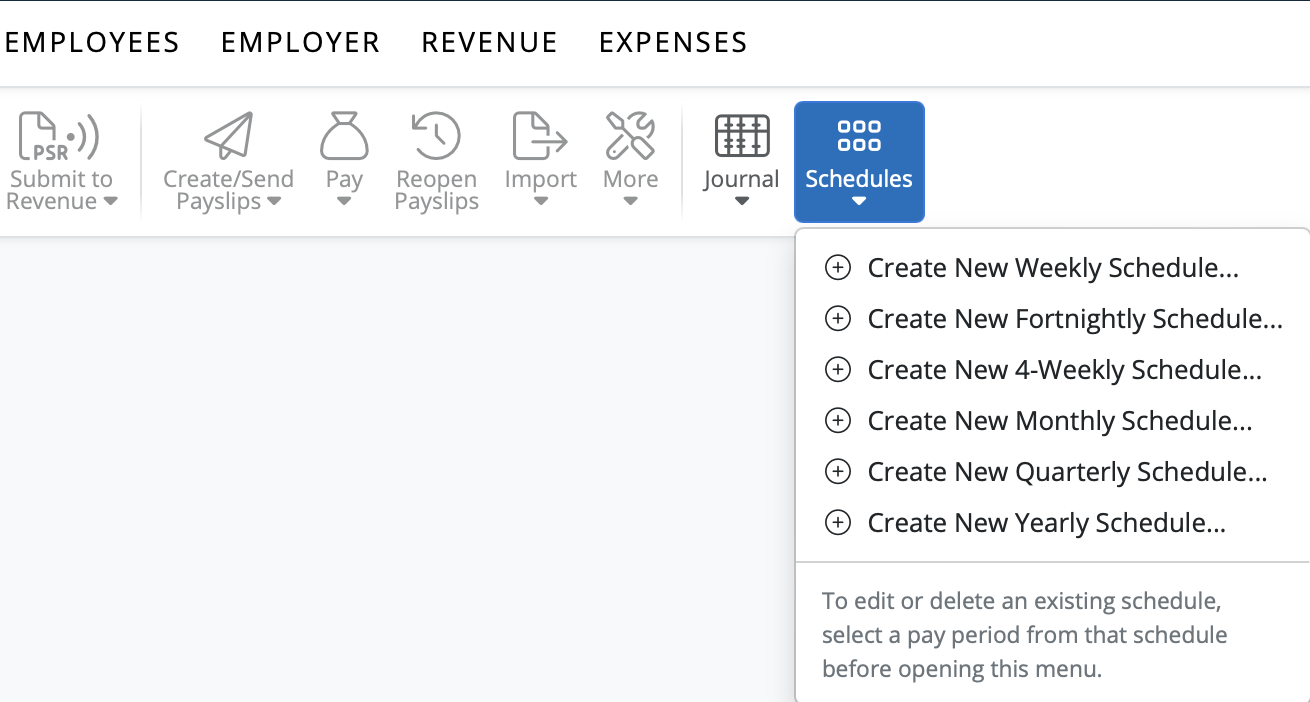Viewport: 1310px width, 702px height.
Task: Click plus icon beside 4-Weekly Schedule
Action: [837, 370]
